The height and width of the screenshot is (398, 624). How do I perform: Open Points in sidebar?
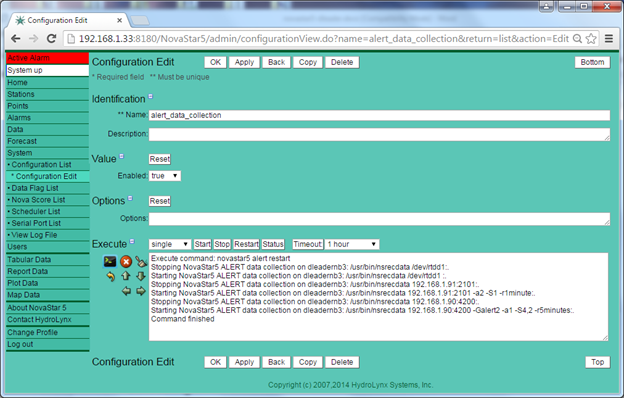(x=47, y=106)
